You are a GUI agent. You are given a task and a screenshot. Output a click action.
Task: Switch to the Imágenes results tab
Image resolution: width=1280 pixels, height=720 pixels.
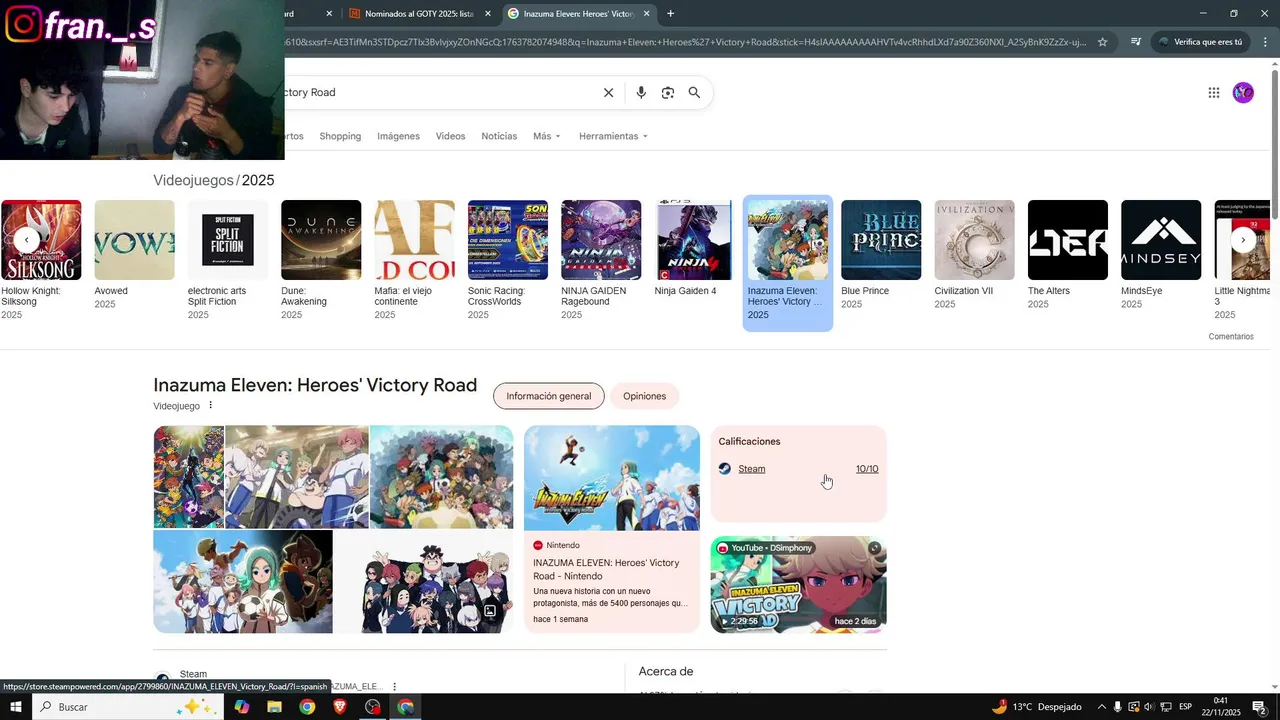(398, 136)
